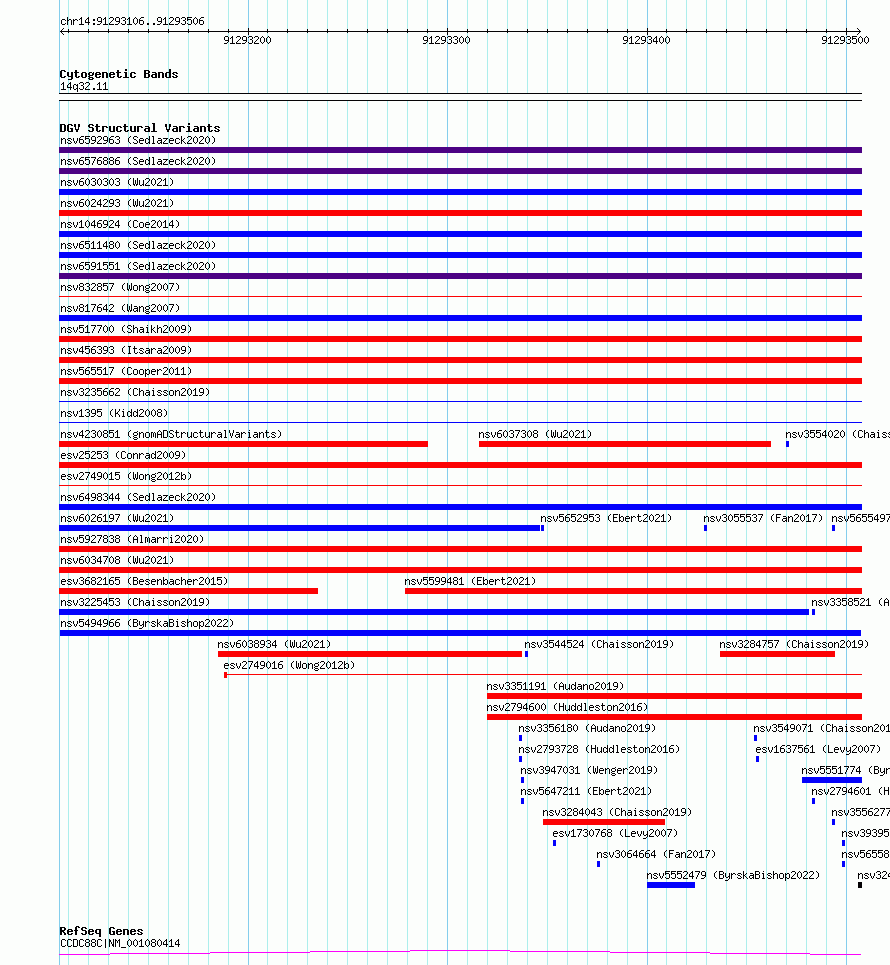Viewport: 890px width, 965px height.
Task: Click the 91293300 ruler position
Action: pos(446,40)
